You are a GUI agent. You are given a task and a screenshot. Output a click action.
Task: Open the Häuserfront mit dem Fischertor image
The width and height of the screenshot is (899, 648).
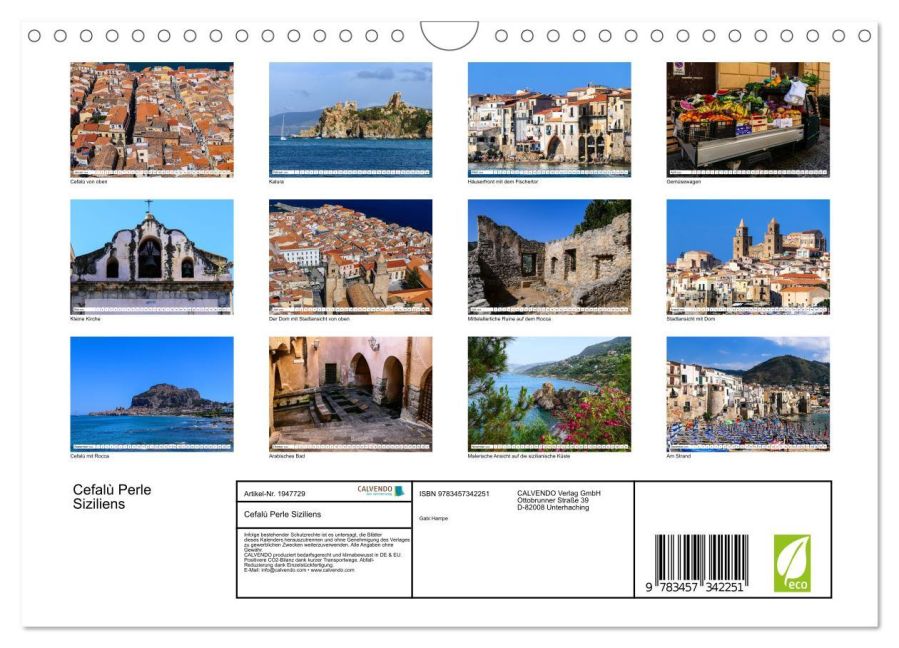(549, 119)
